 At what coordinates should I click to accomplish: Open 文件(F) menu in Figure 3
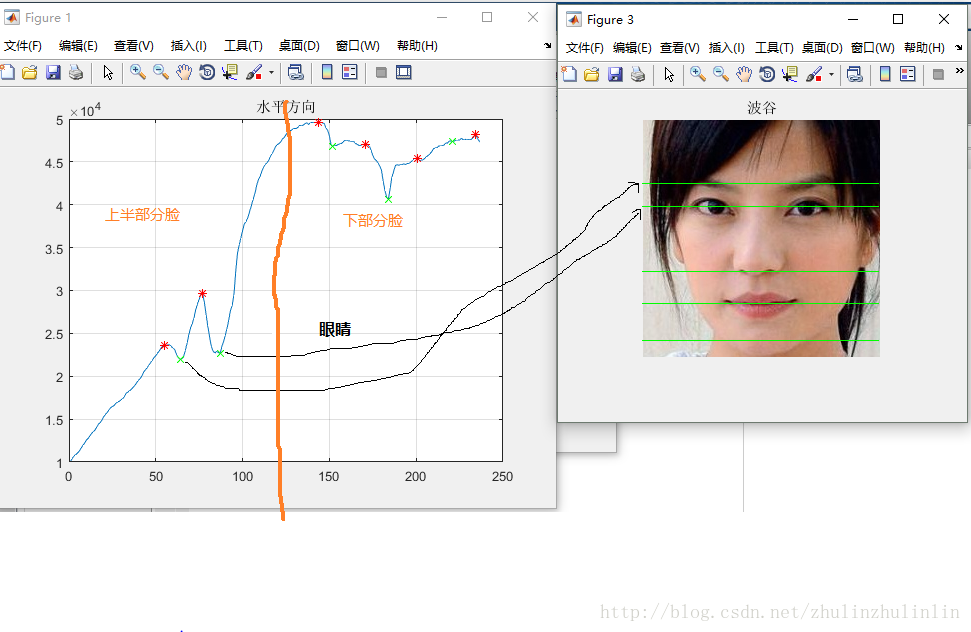pos(585,48)
